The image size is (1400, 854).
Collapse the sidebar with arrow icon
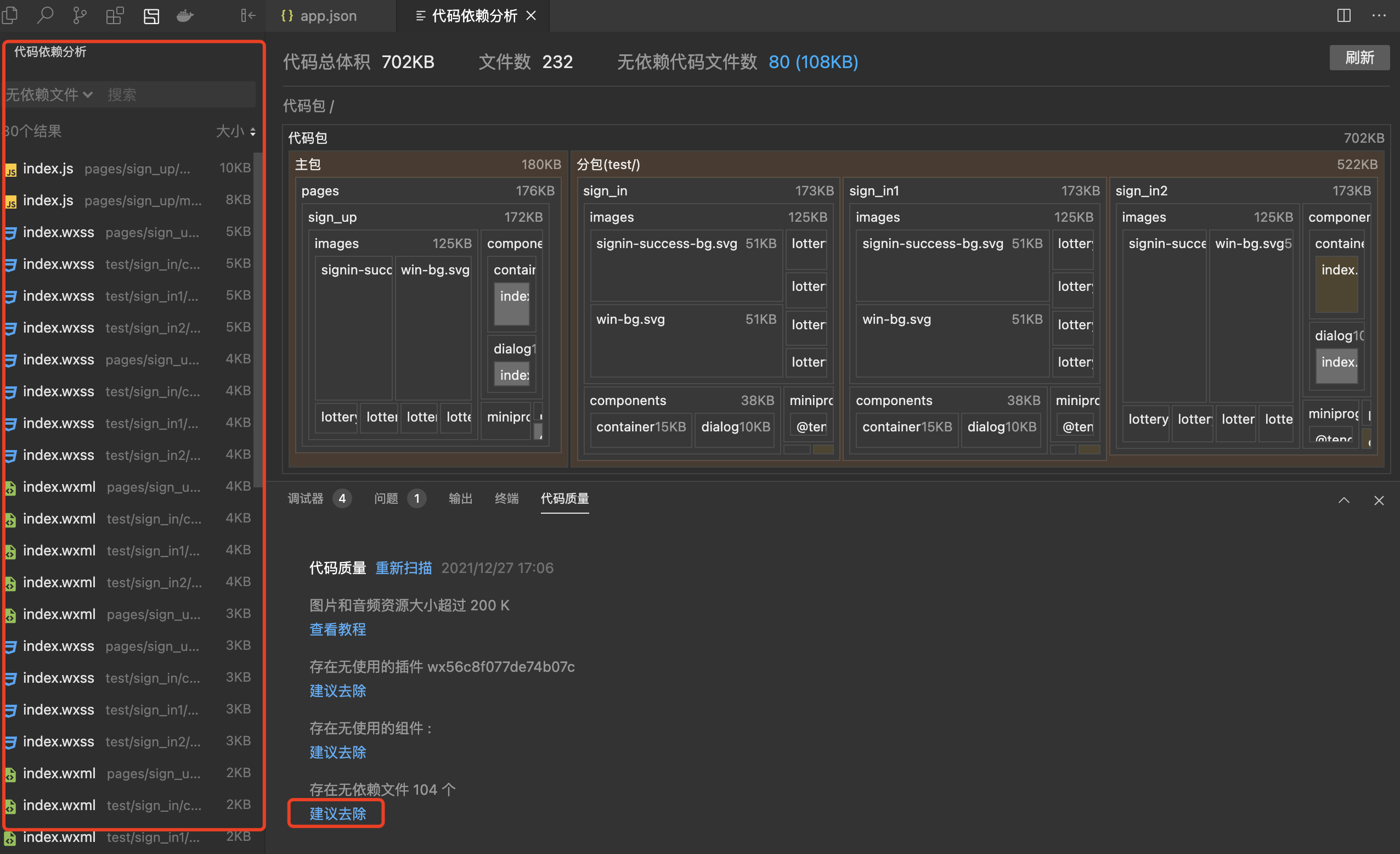pos(248,15)
